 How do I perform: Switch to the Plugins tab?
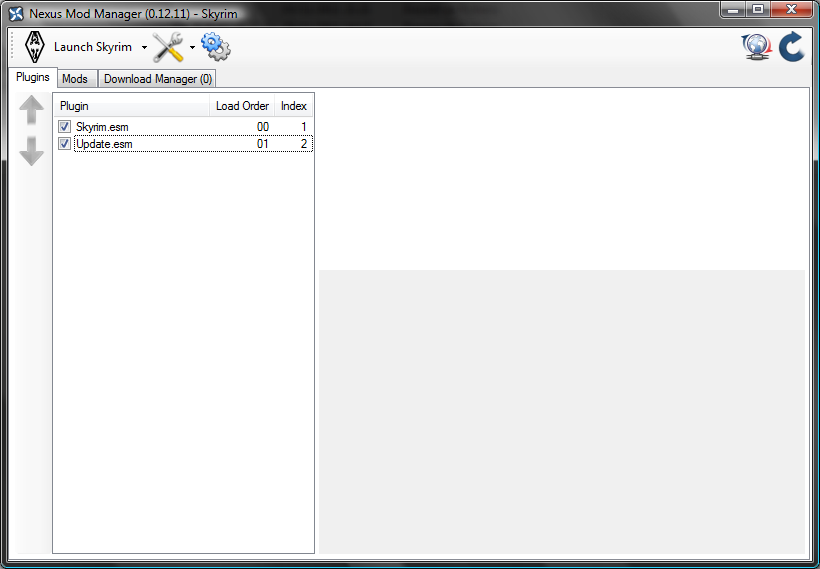tap(32, 77)
